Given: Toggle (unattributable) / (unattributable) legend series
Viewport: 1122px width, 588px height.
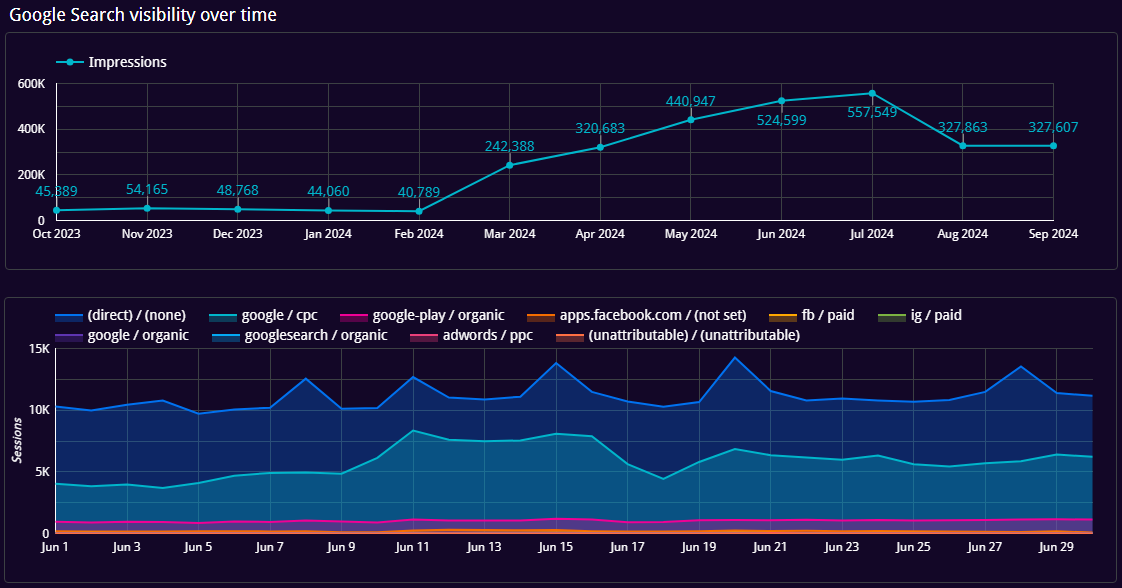Looking at the screenshot, I should pos(678,335).
